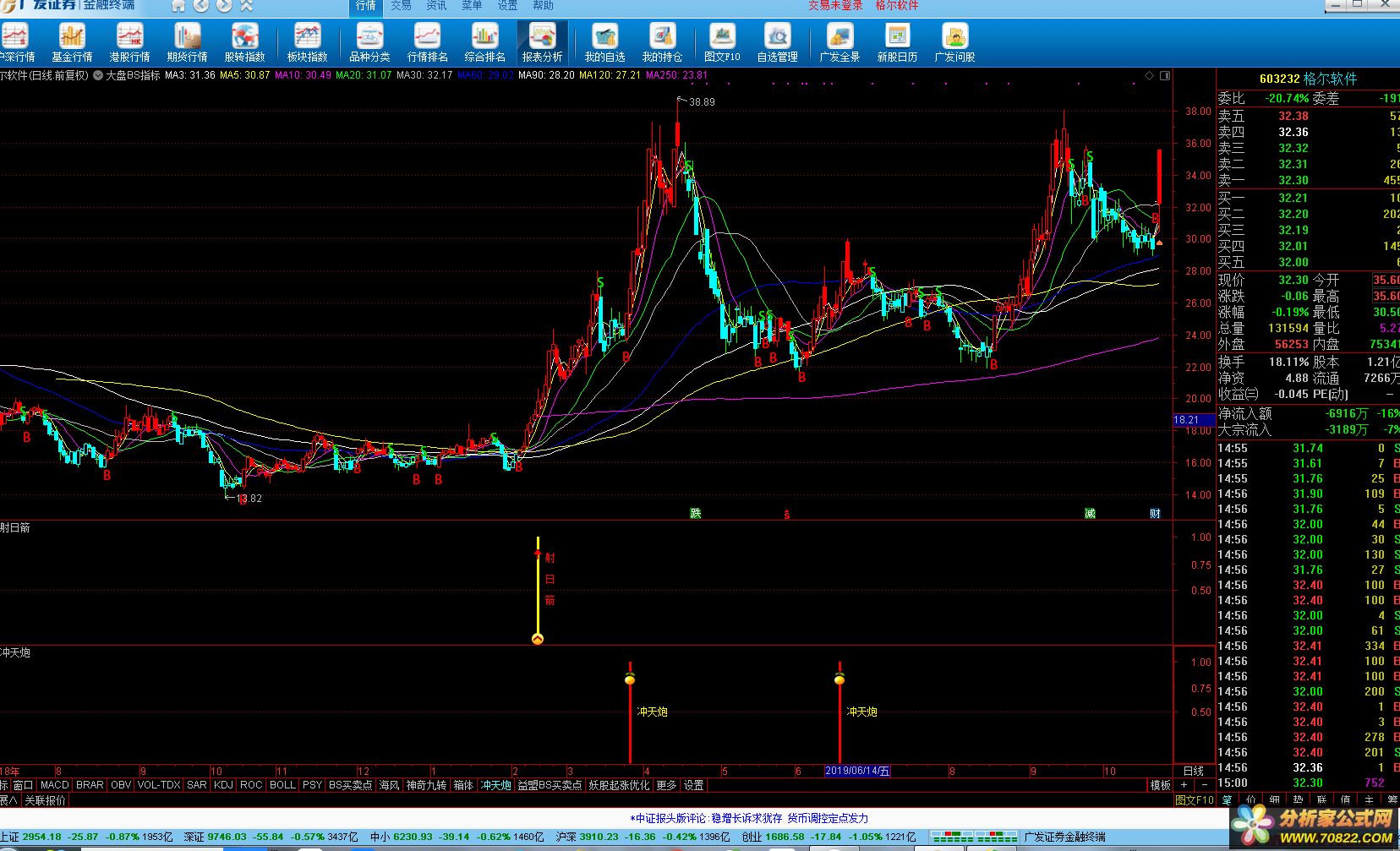Click the − button next to 模板
This screenshot has height=851, width=1400.
click(1204, 785)
